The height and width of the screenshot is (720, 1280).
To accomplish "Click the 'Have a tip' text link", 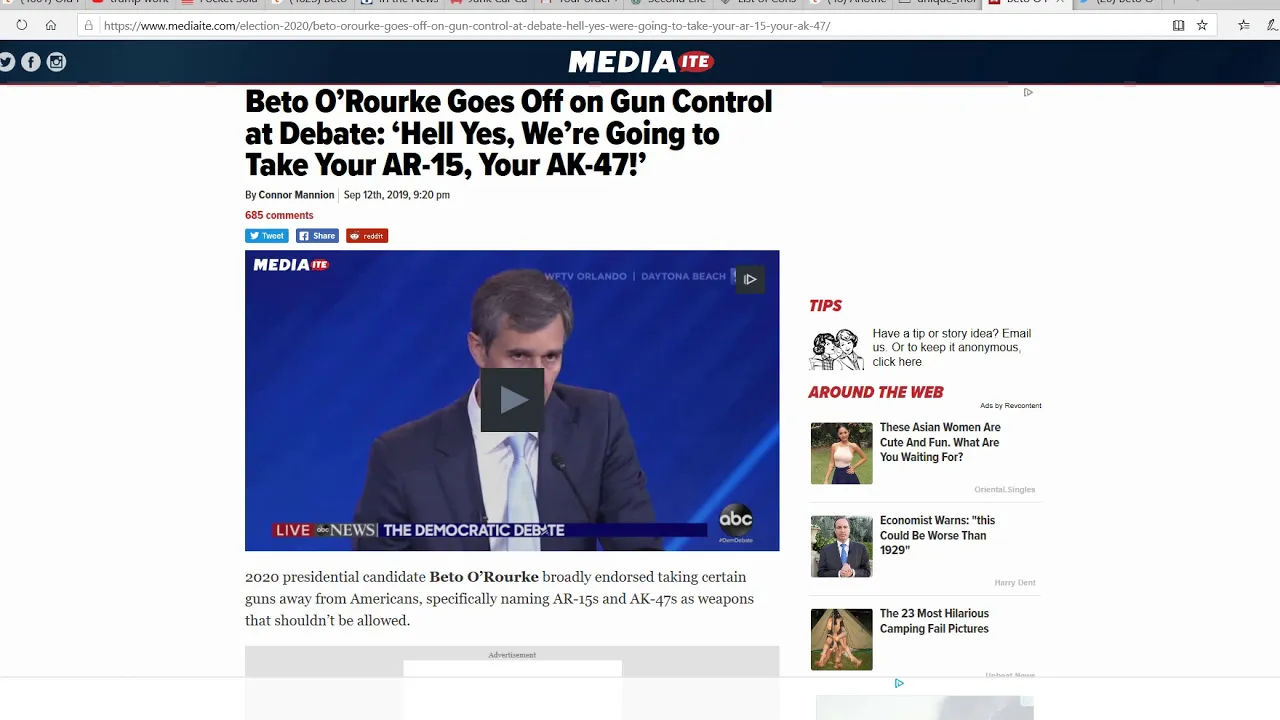I will tap(951, 348).
